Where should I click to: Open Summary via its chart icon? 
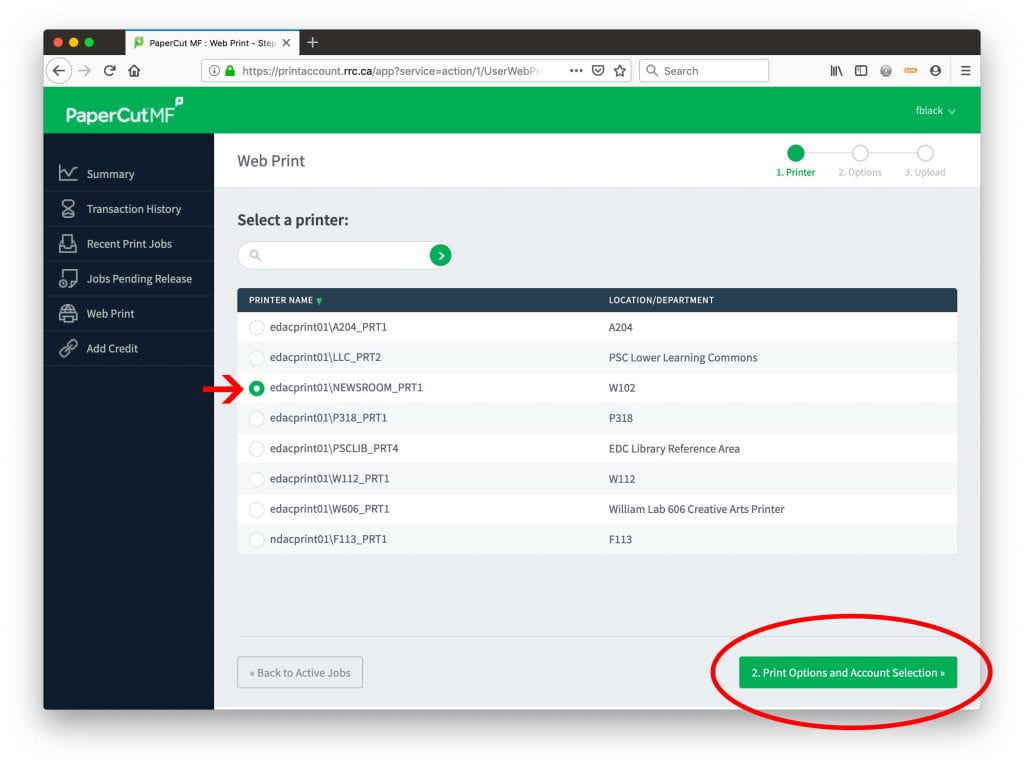tap(68, 174)
